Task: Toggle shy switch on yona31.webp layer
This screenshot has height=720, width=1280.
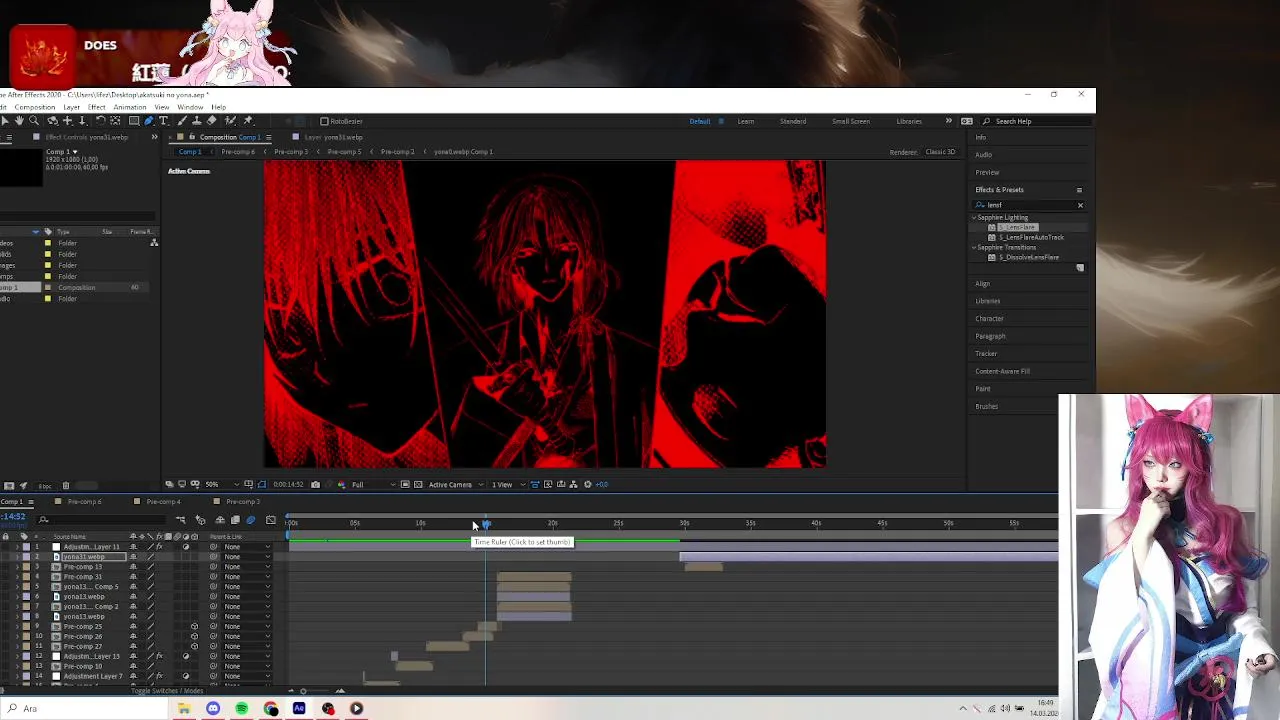Action: (133, 557)
